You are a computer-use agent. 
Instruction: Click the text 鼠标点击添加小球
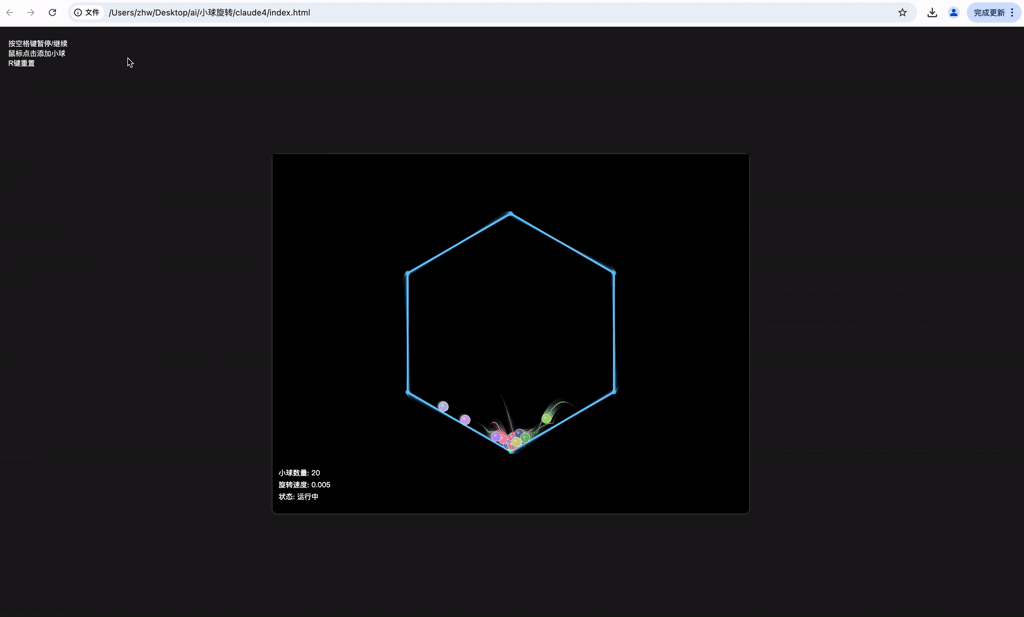(x=37, y=54)
